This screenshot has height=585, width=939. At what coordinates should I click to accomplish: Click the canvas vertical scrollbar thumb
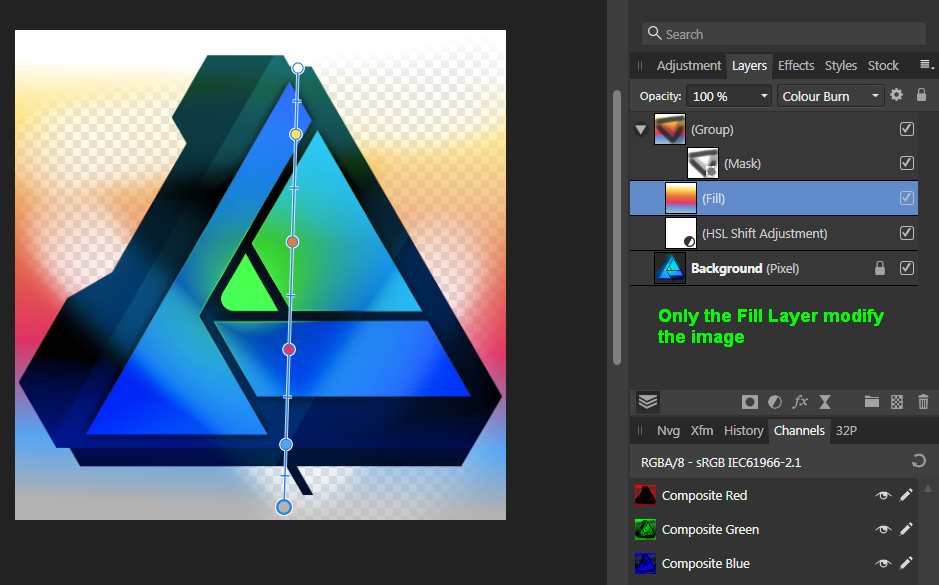pos(617,227)
